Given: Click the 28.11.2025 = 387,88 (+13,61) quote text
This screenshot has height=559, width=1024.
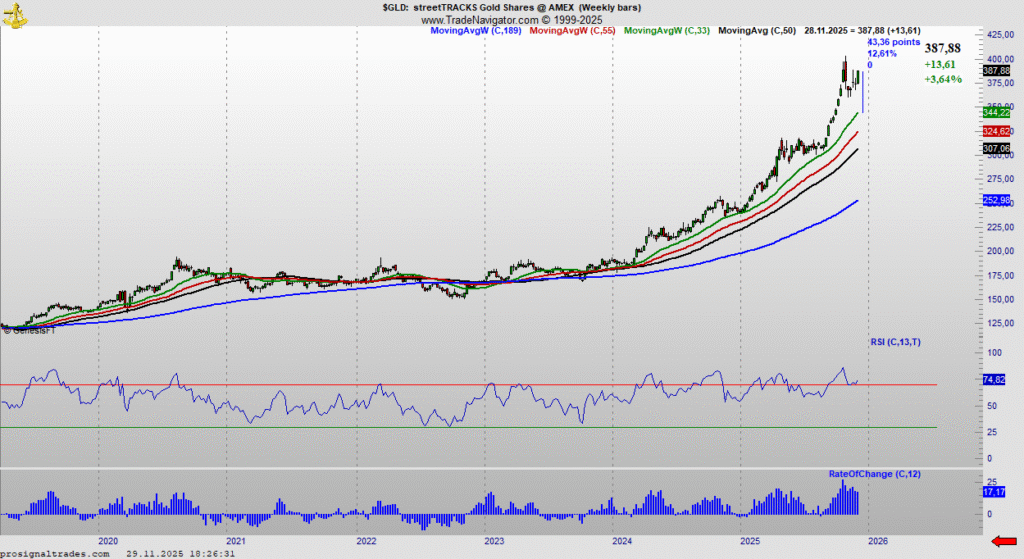Looking at the screenshot, I should (862, 31).
